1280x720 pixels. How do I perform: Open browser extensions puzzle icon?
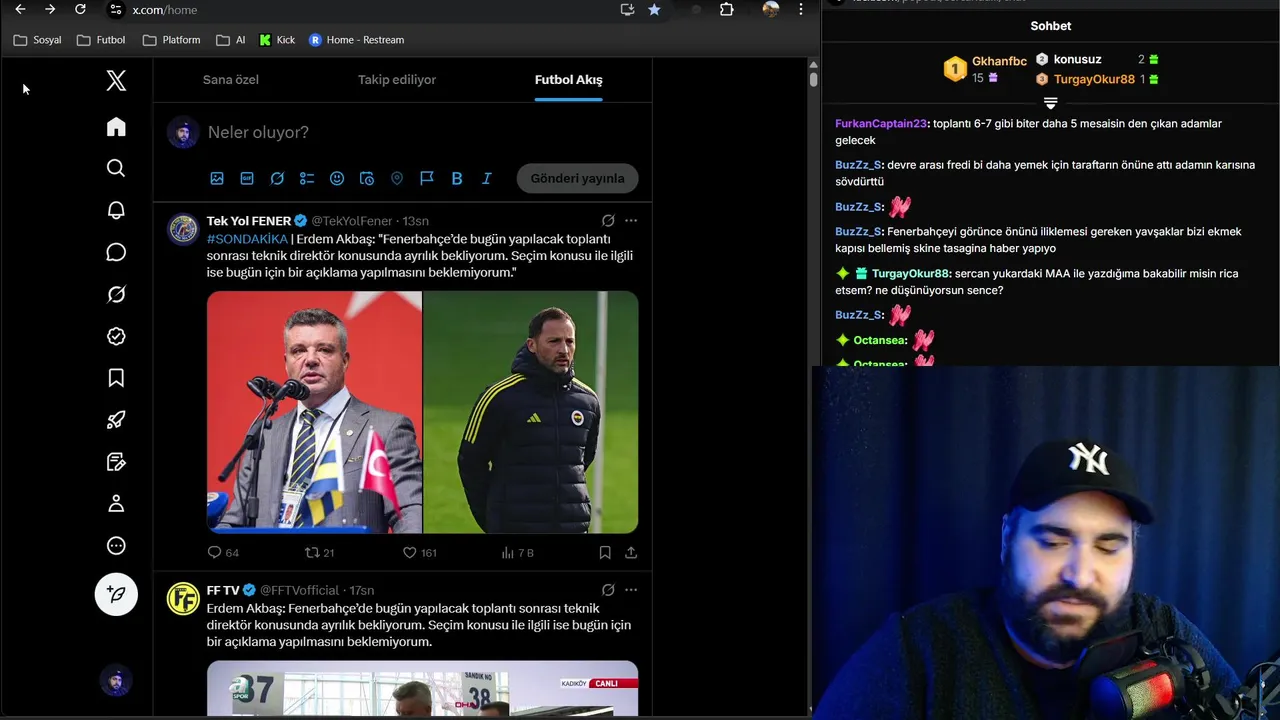point(727,9)
